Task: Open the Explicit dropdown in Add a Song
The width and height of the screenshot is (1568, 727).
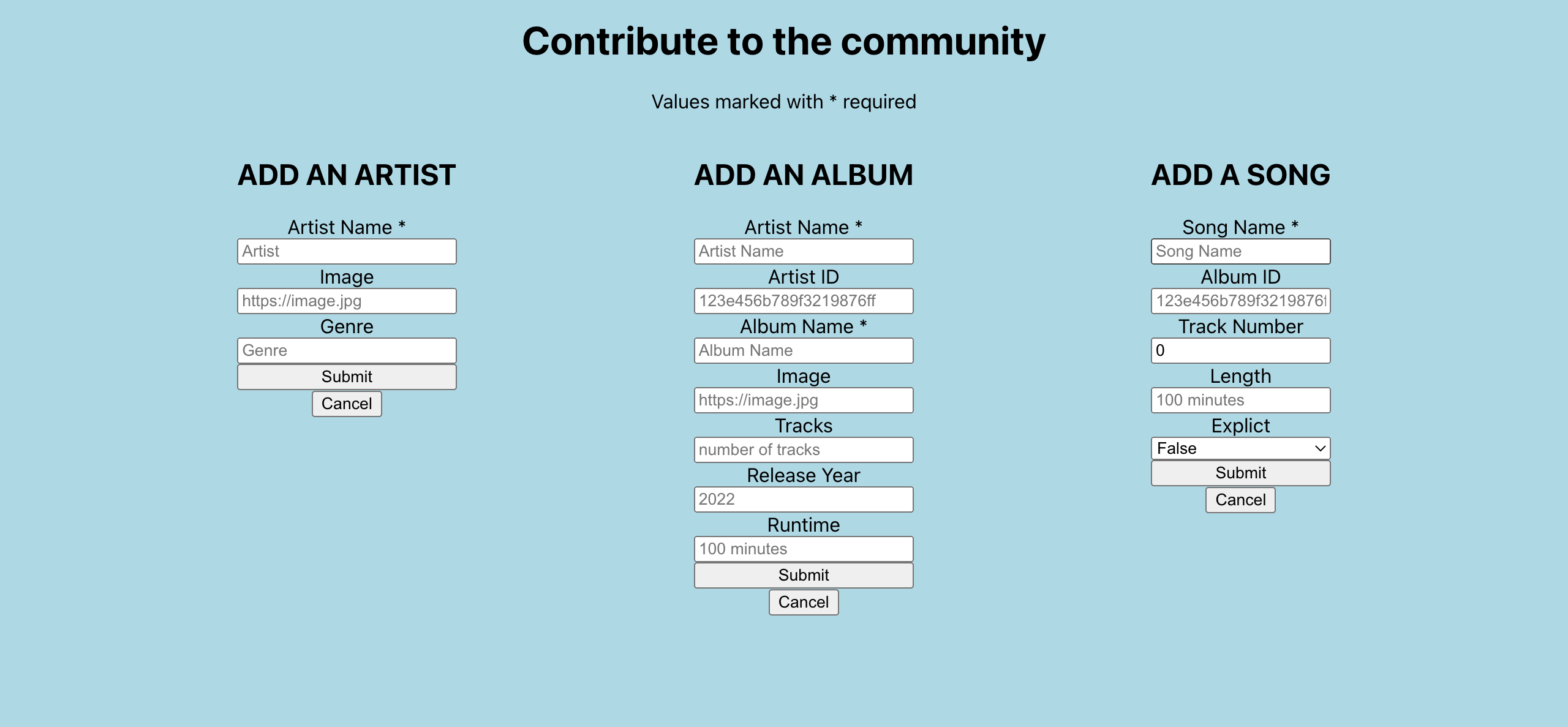Action: click(1240, 448)
